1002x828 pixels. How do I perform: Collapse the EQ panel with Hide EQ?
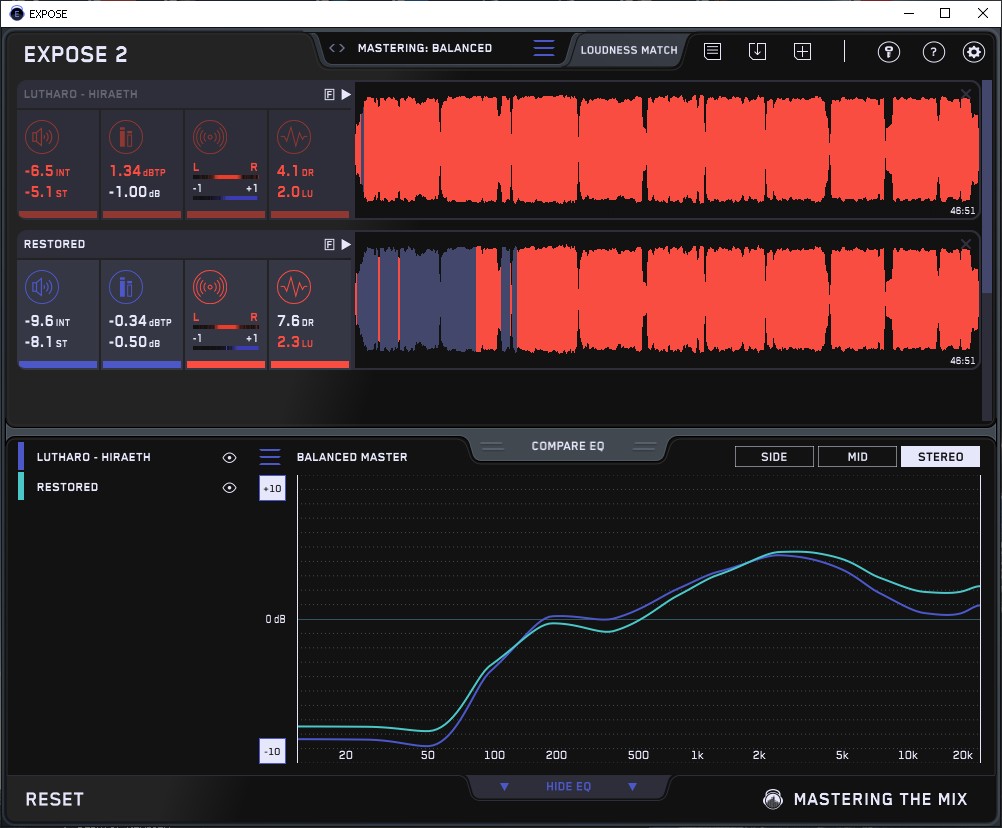tap(568, 787)
